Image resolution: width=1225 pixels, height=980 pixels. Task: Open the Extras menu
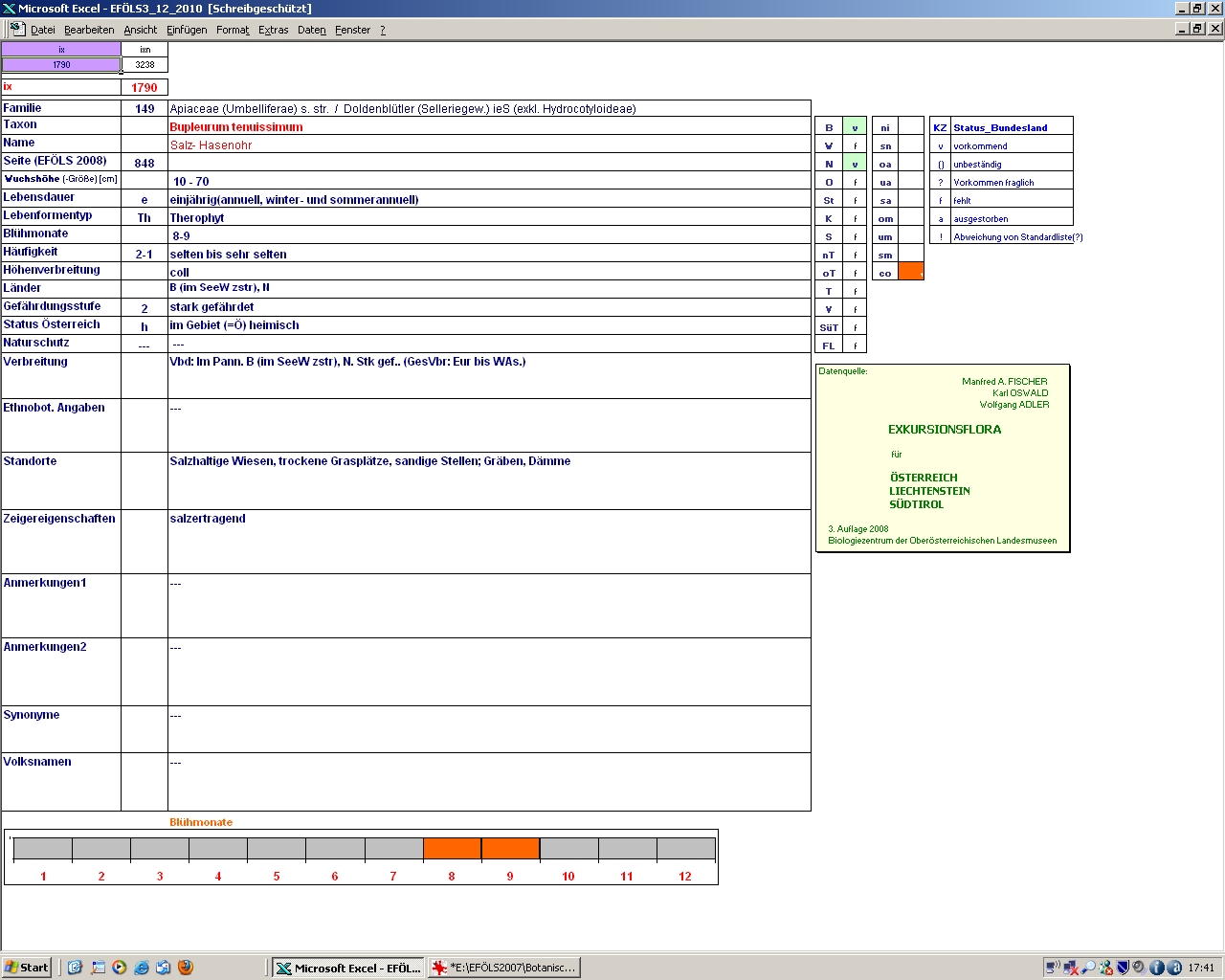(x=274, y=30)
